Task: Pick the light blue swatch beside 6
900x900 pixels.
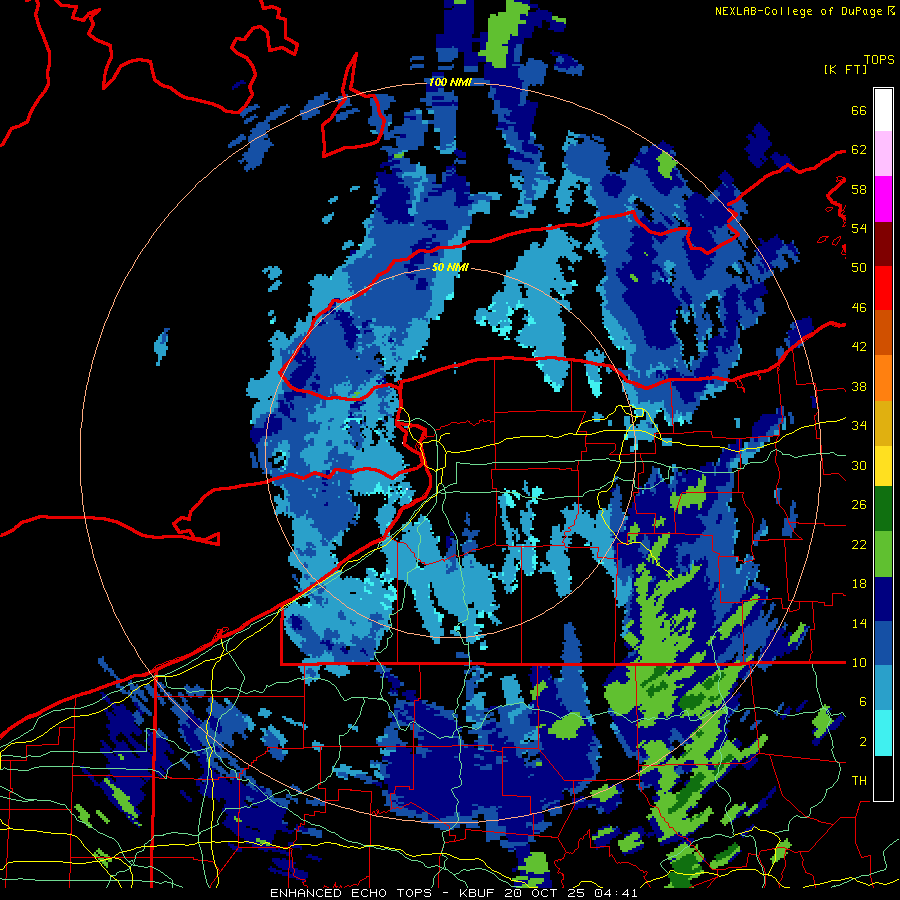Action: point(883,688)
